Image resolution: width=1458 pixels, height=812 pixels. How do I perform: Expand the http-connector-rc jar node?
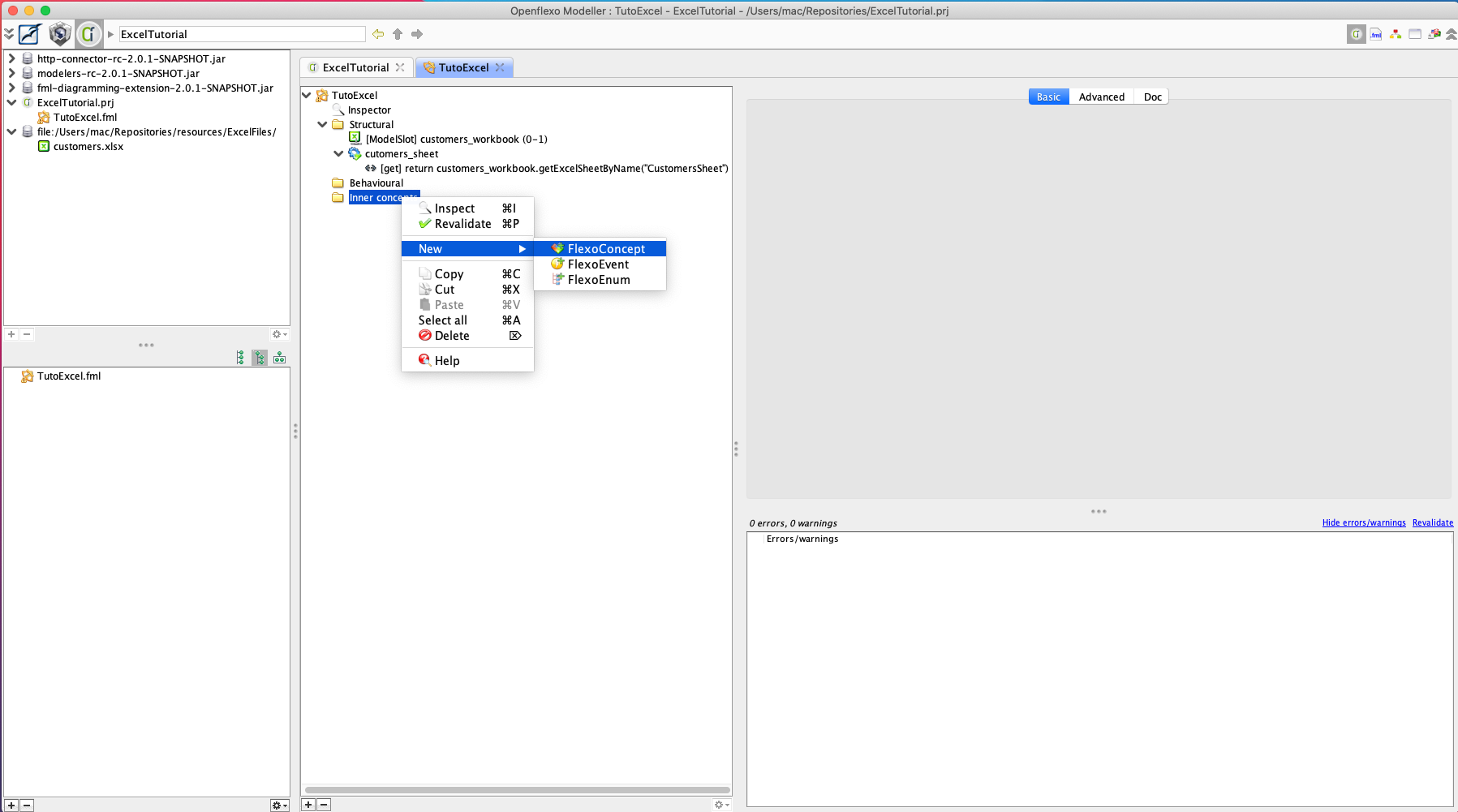coord(11,58)
